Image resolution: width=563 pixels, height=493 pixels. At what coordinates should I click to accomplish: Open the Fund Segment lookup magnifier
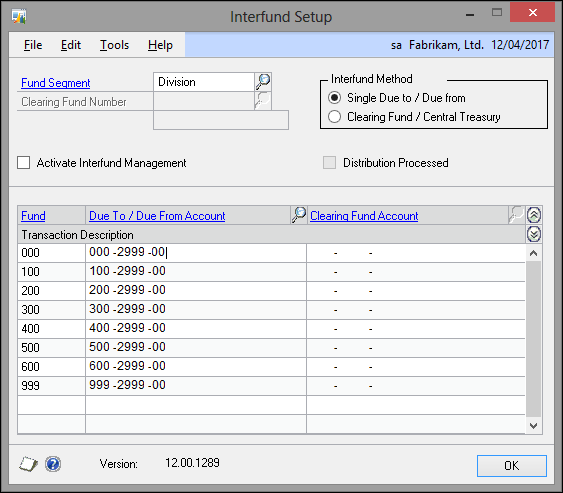(263, 82)
